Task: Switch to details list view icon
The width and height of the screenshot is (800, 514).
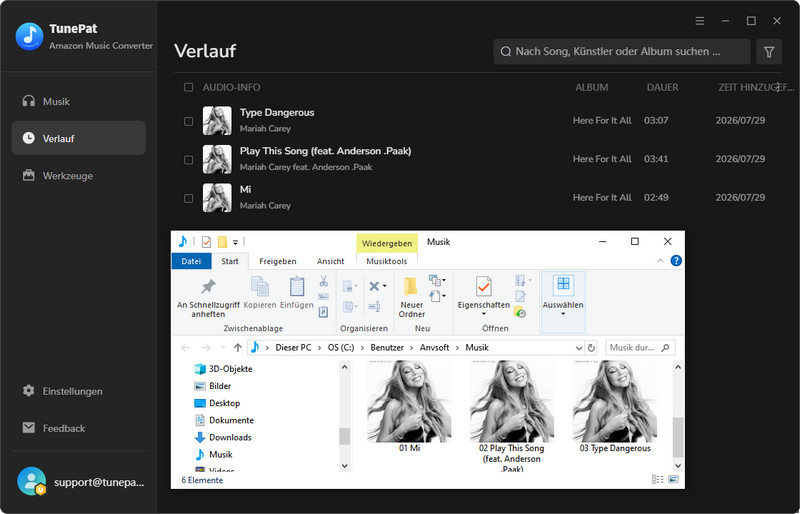Action: click(658, 479)
